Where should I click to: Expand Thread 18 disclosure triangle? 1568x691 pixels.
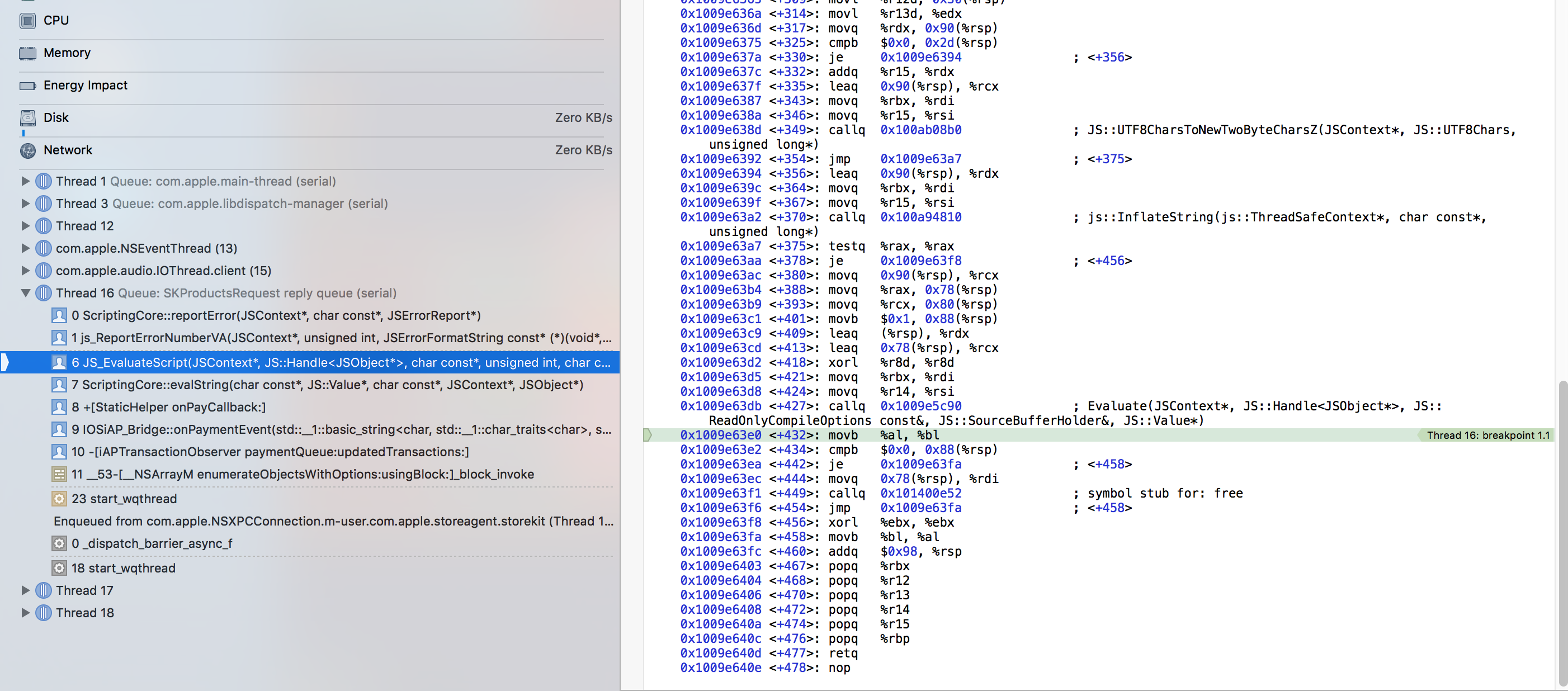click(x=25, y=613)
